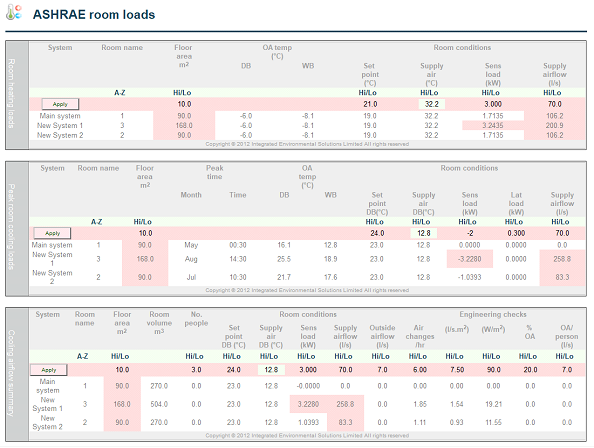The height and width of the screenshot is (448, 594).
Task: Edit heating Supply air 32.2 threshold field
Action: (432, 104)
